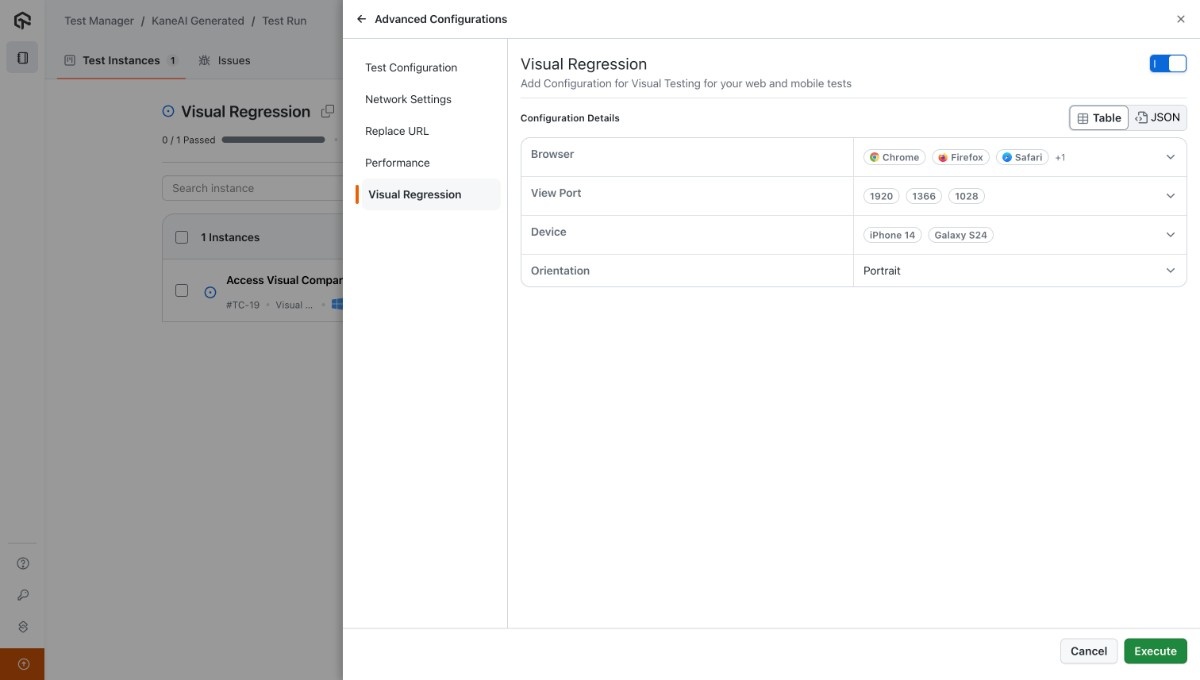
Task: Click the LambdaTest logo icon
Action: pos(21,18)
